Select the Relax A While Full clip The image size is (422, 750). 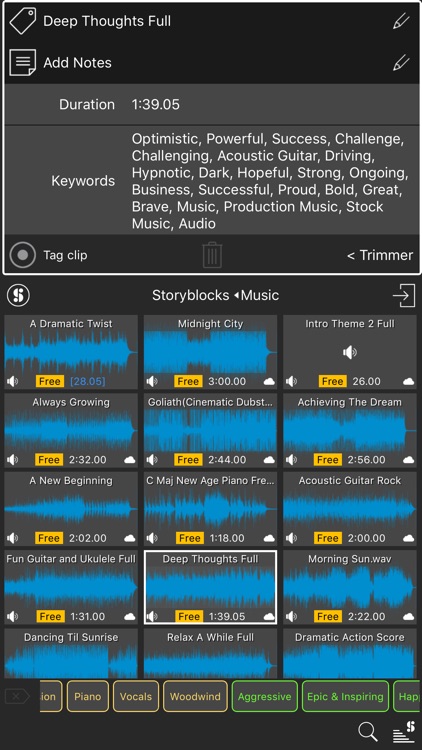tap(211, 653)
